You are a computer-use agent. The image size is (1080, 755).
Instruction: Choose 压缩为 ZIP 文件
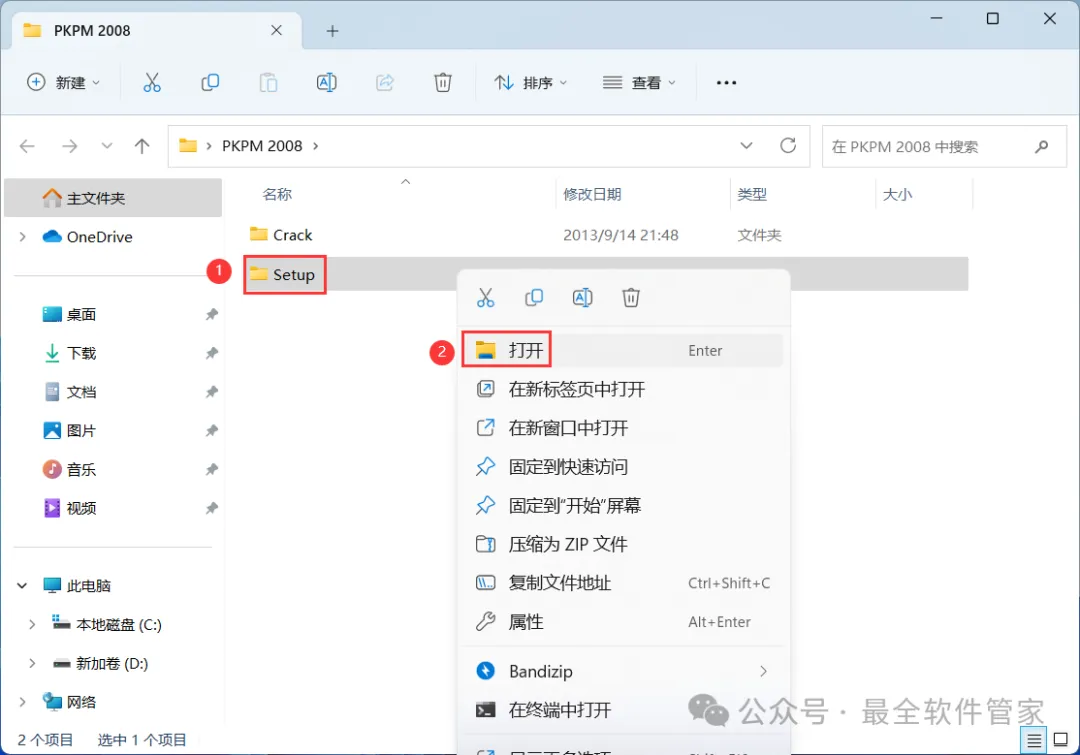coord(623,544)
